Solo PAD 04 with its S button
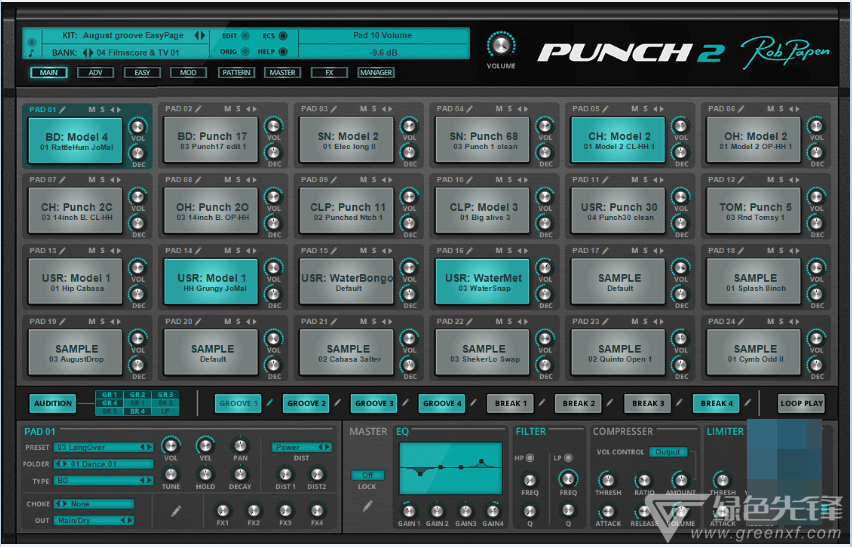Viewport: 852px width, 547px height. pyautogui.click(x=510, y=109)
